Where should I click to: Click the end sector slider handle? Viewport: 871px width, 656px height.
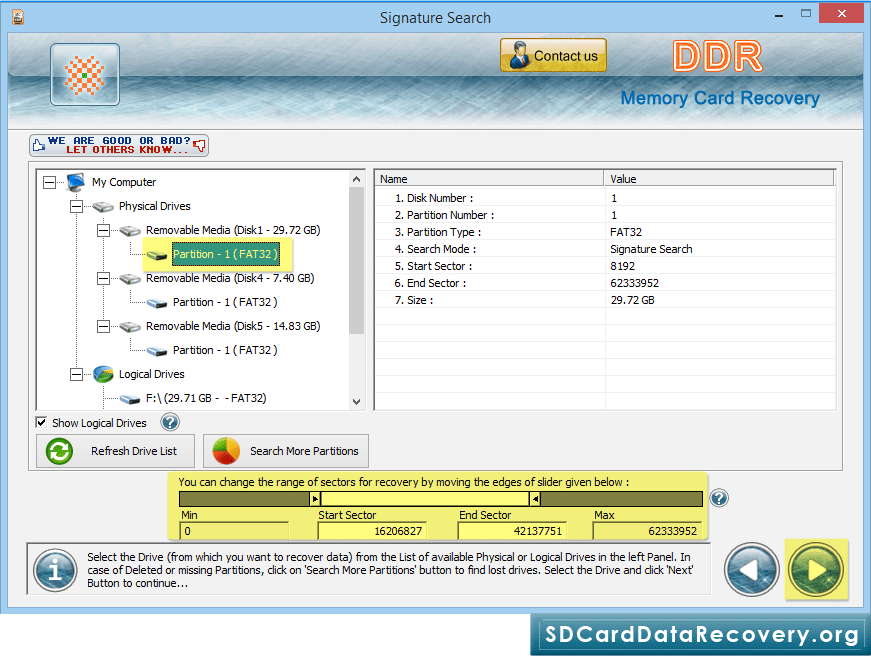click(534, 499)
